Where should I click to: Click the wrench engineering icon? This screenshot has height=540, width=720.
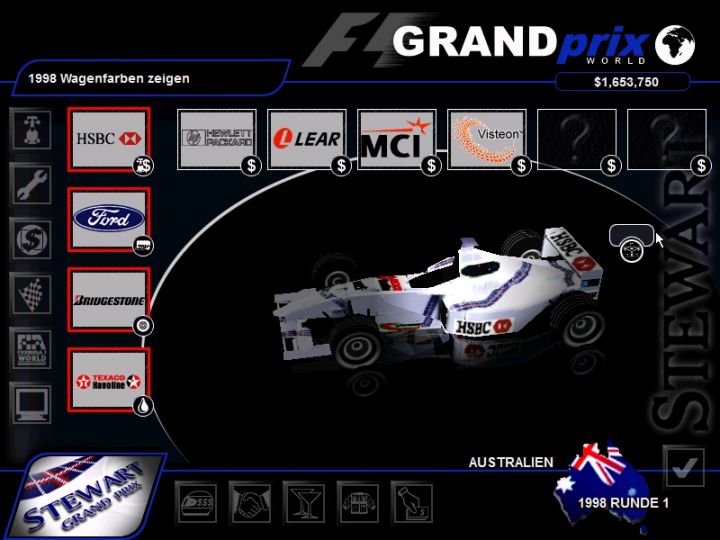click(30, 183)
